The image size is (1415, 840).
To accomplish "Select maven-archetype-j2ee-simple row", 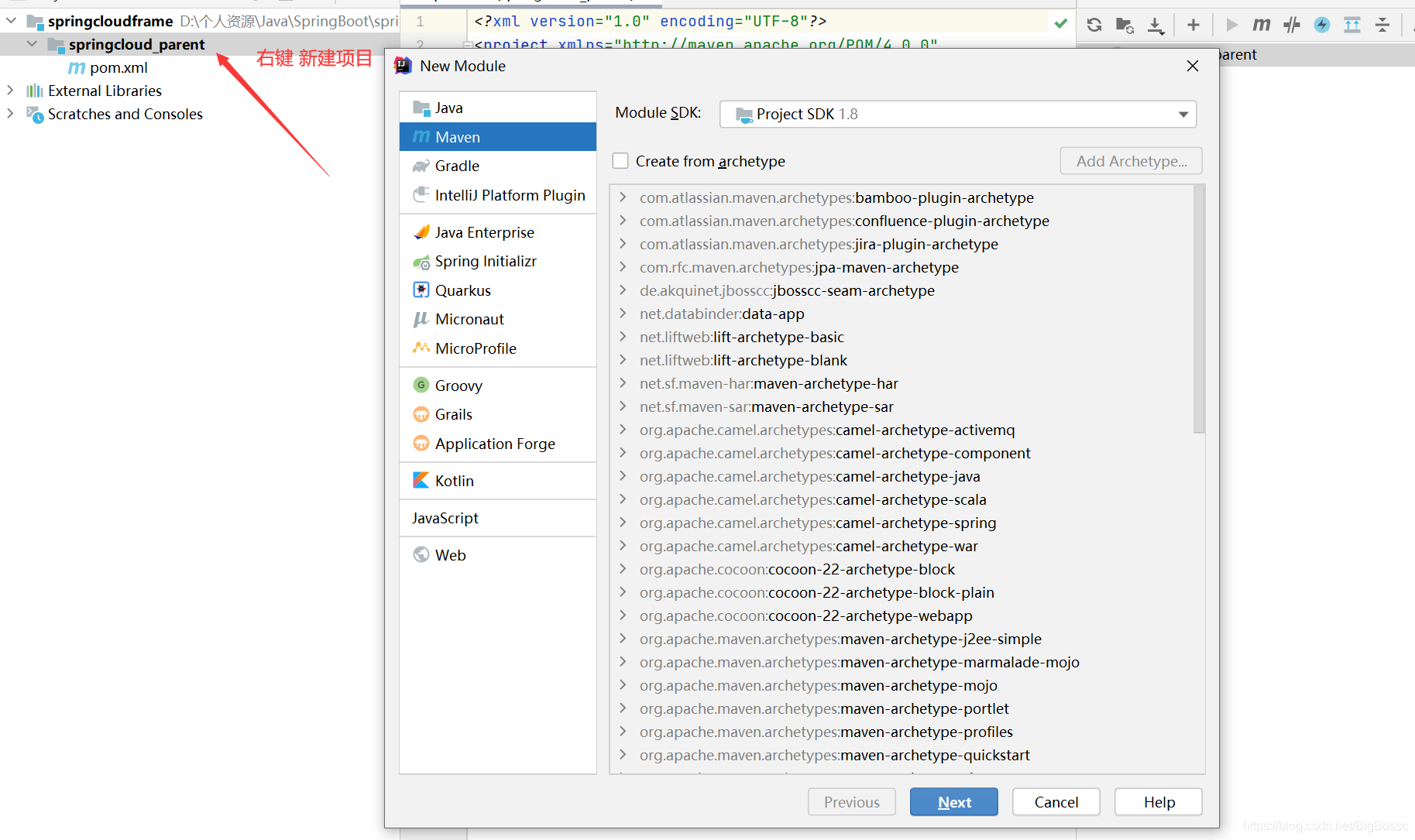I will 902,639.
